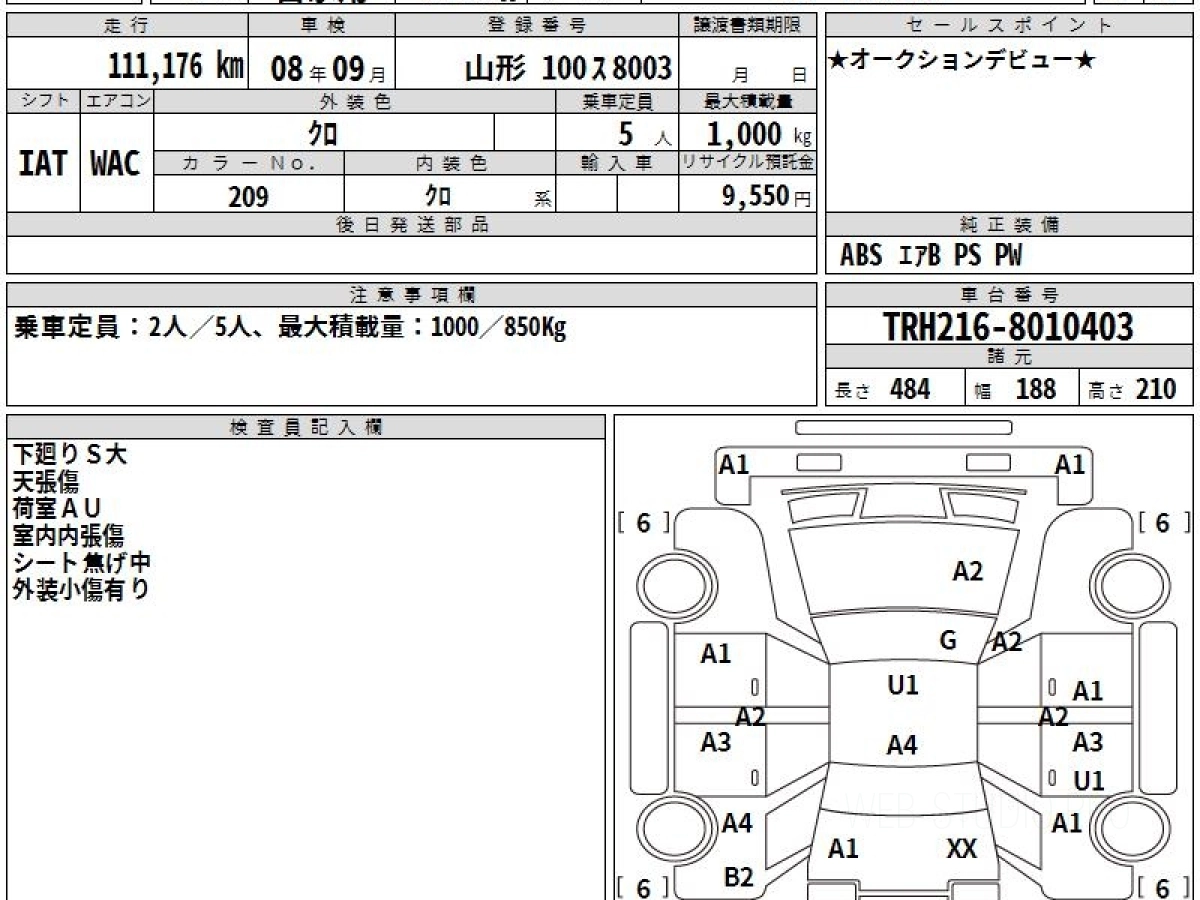The image size is (1200, 900).
Task: Select the height value 高さ 210
Action: 1133,390
